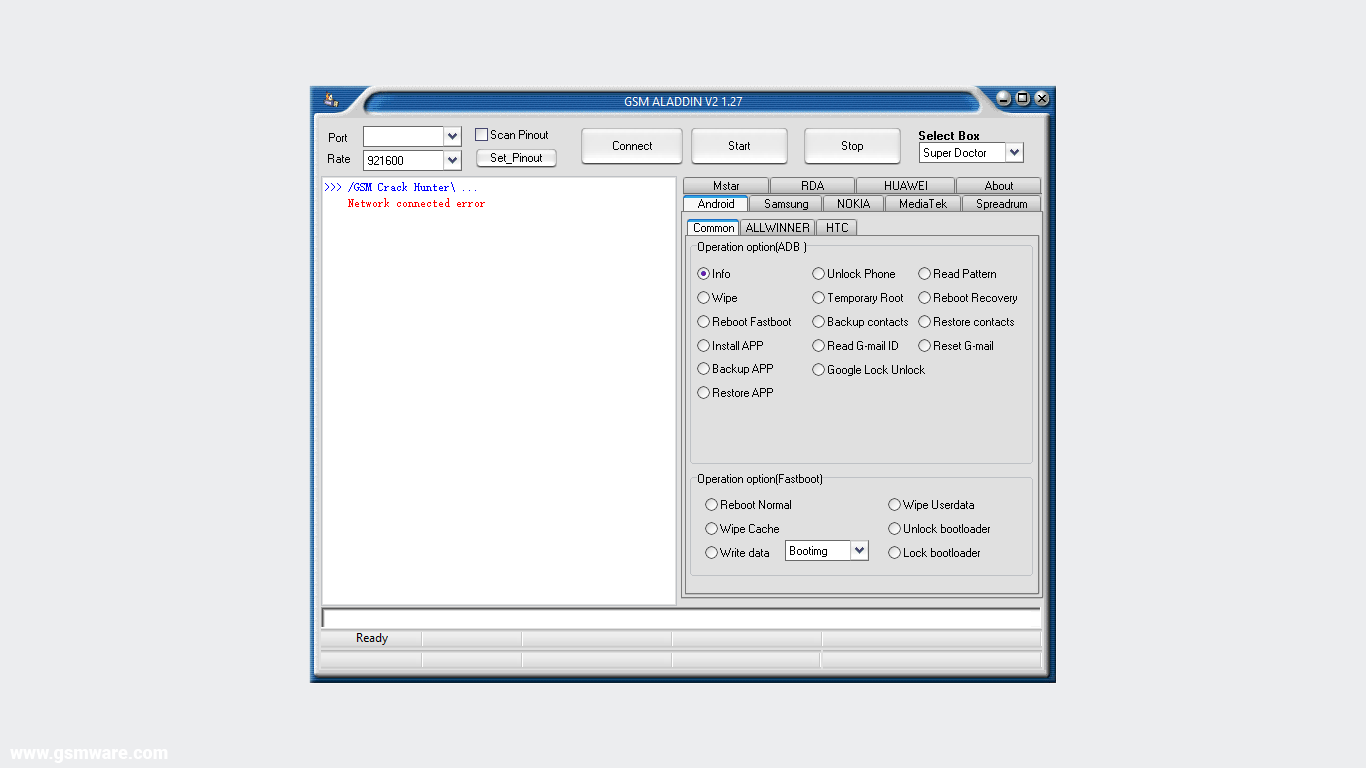This screenshot has width=1366, height=768.
Task: Select the Info ADB option
Action: click(x=703, y=273)
